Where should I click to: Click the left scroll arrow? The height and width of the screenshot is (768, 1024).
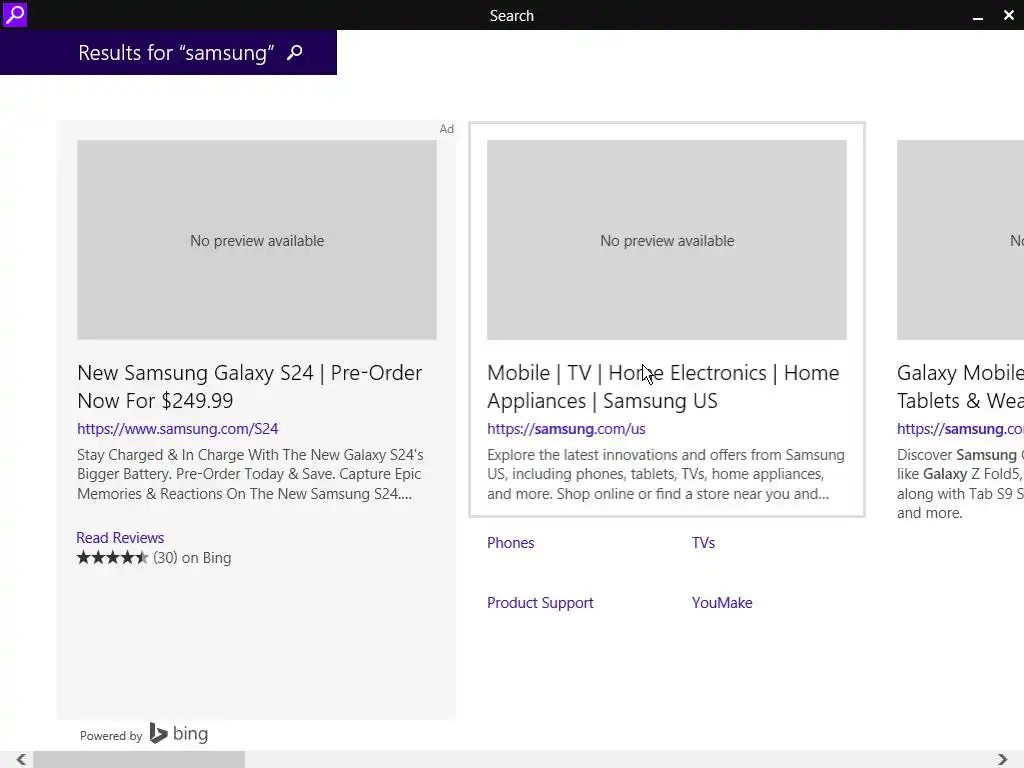[20, 760]
